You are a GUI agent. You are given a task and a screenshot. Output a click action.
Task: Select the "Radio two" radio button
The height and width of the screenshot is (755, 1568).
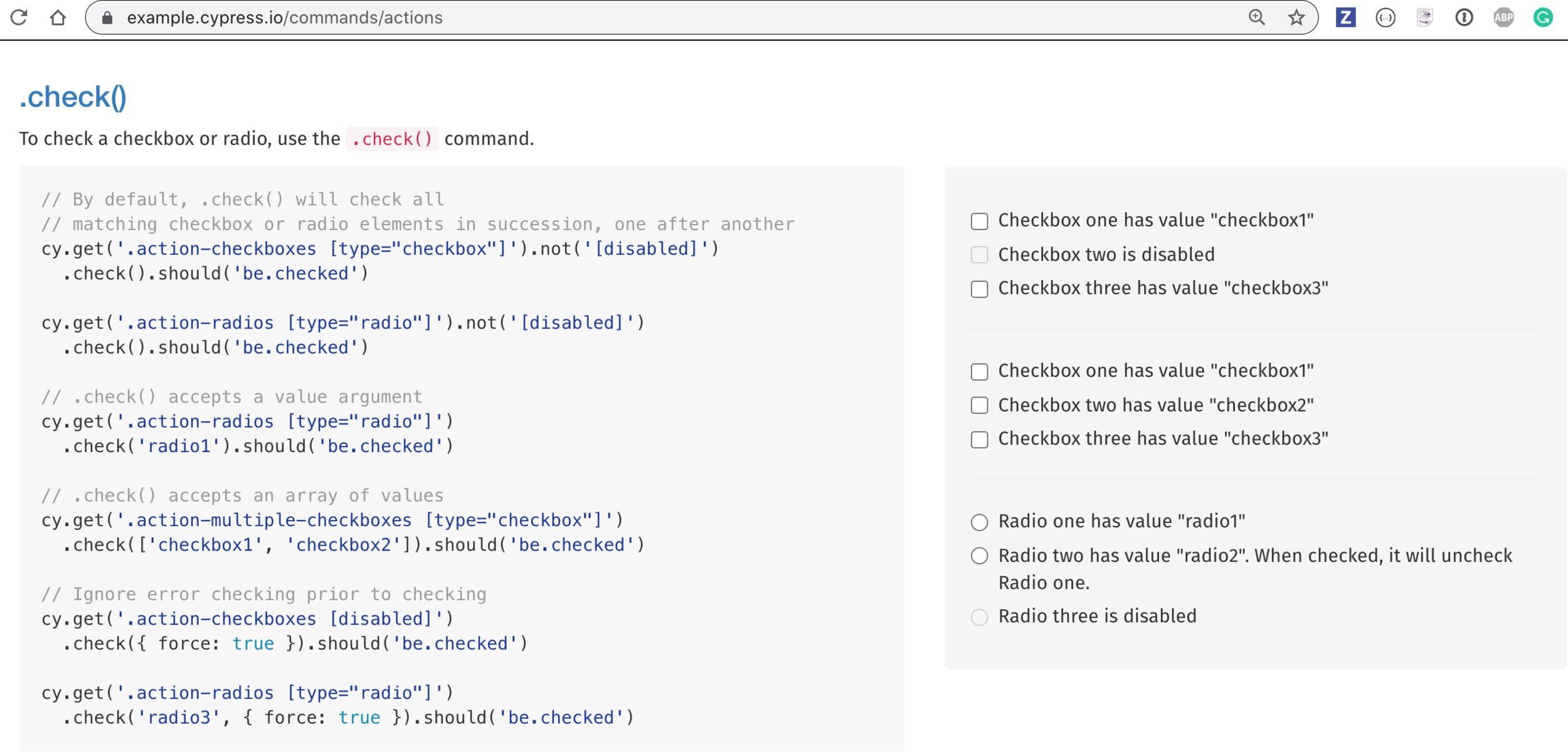[979, 556]
